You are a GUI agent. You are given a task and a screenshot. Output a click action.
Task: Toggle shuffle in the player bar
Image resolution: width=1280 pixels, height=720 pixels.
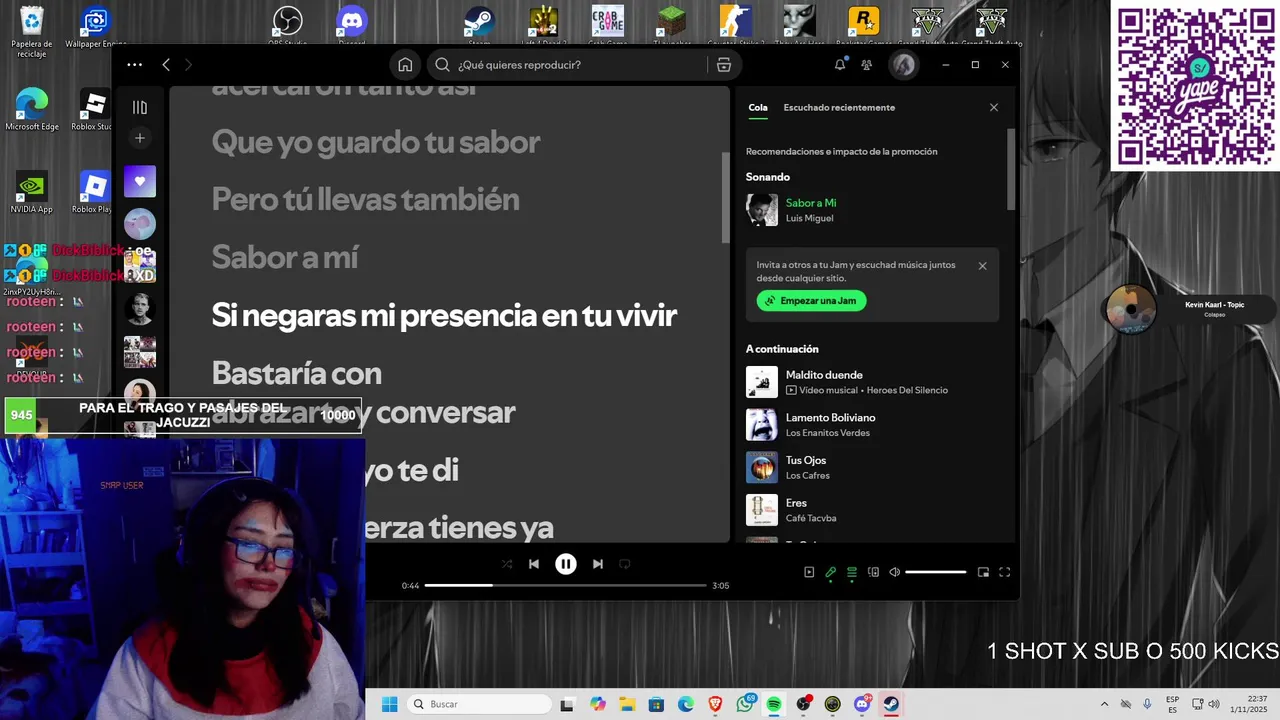[x=507, y=564]
